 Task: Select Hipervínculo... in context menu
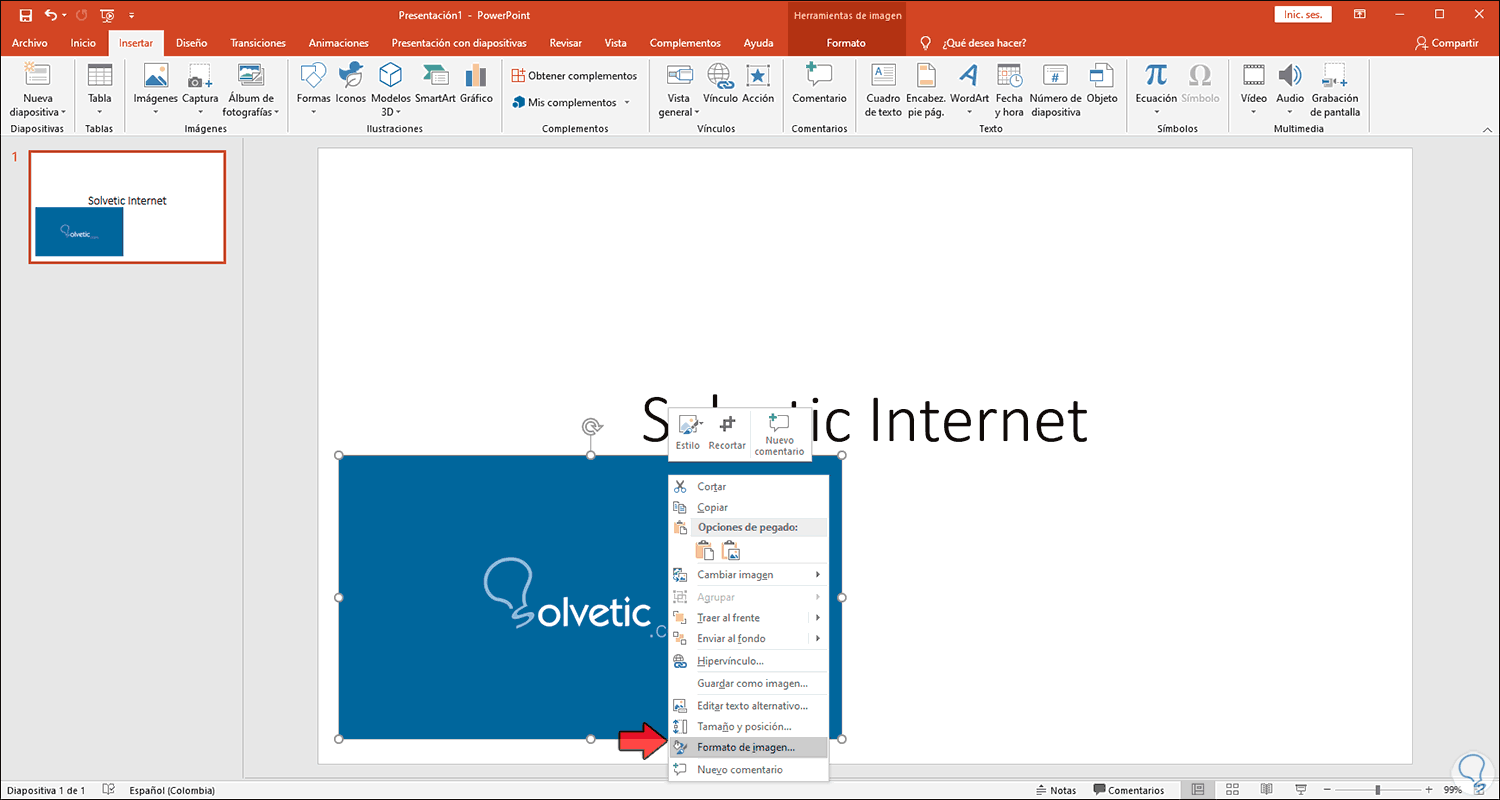pyautogui.click(x=748, y=661)
